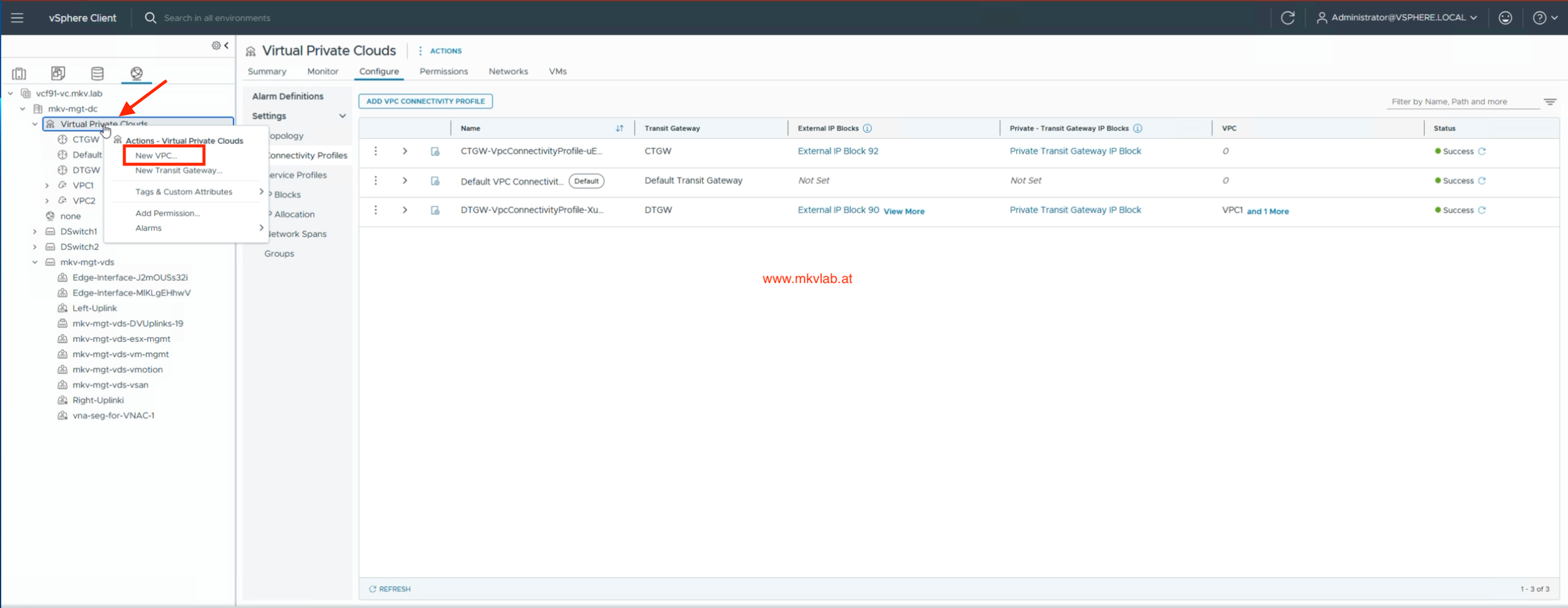Expand the DSwitch1 tree node
Image resolution: width=1568 pixels, height=608 pixels.
35,232
